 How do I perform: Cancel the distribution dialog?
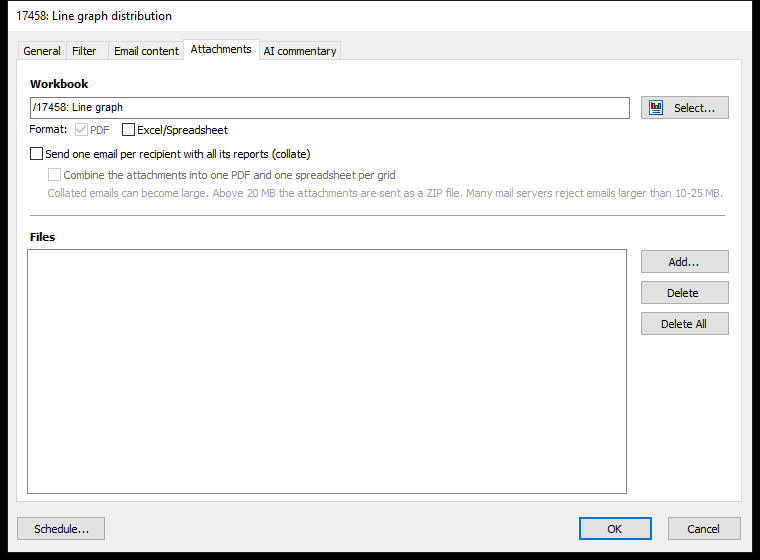704,528
